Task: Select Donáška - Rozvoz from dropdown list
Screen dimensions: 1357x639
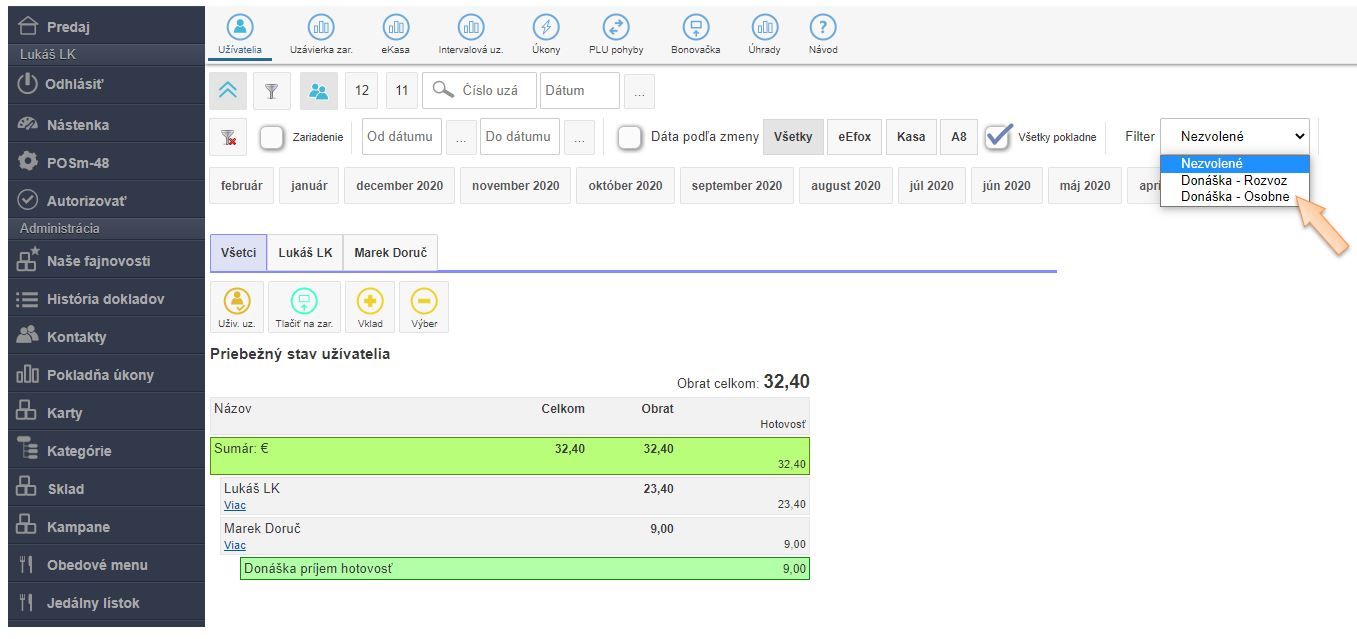Action: [1233, 181]
